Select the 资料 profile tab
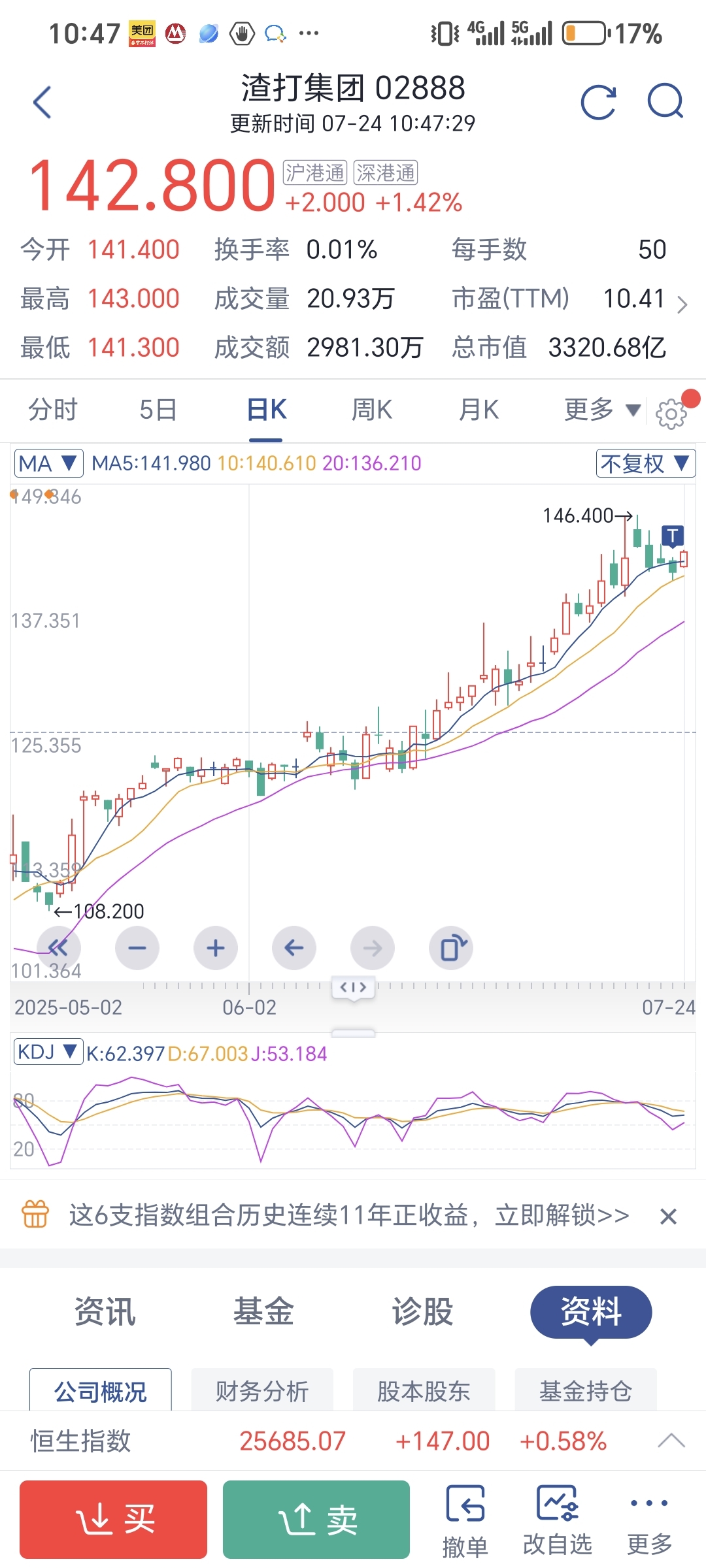Image resolution: width=706 pixels, height=1568 pixels. click(591, 1312)
